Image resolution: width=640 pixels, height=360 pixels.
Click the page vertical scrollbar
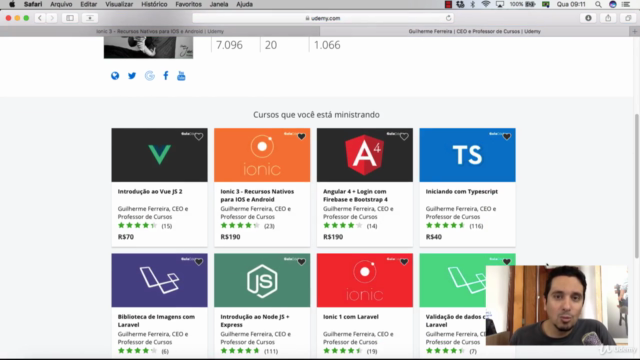click(636, 186)
